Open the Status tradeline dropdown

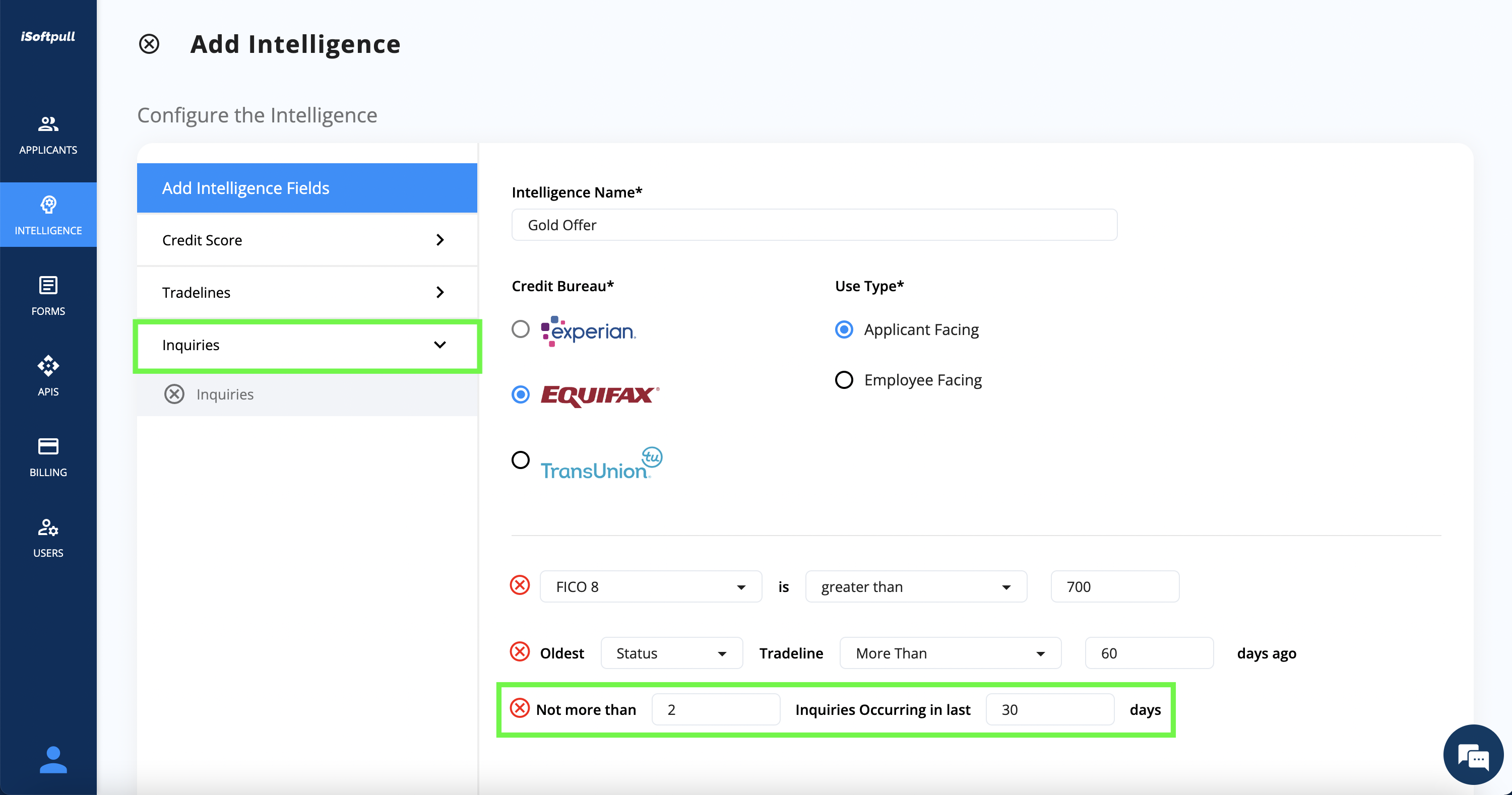[x=671, y=653]
